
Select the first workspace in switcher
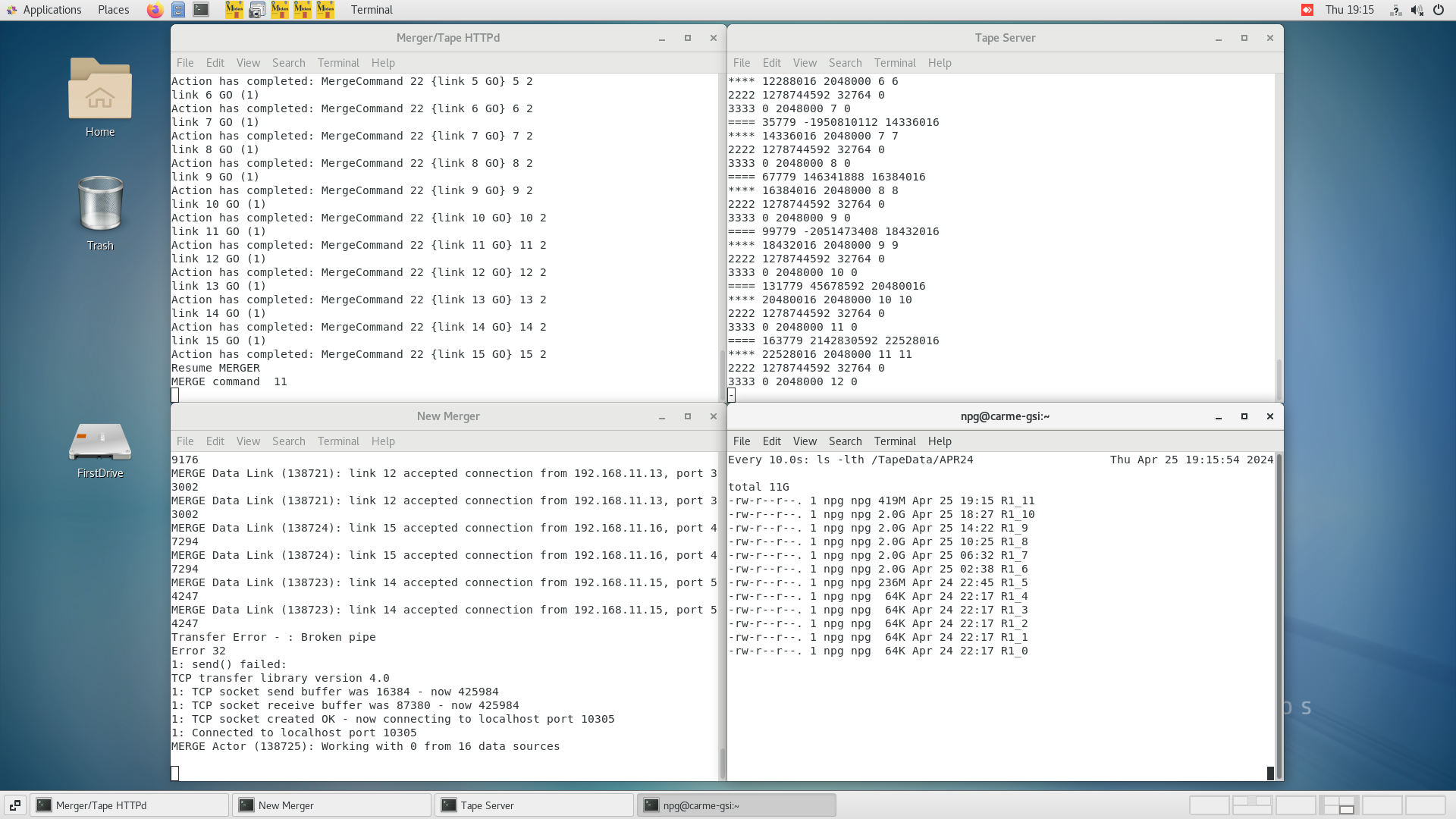[1209, 805]
